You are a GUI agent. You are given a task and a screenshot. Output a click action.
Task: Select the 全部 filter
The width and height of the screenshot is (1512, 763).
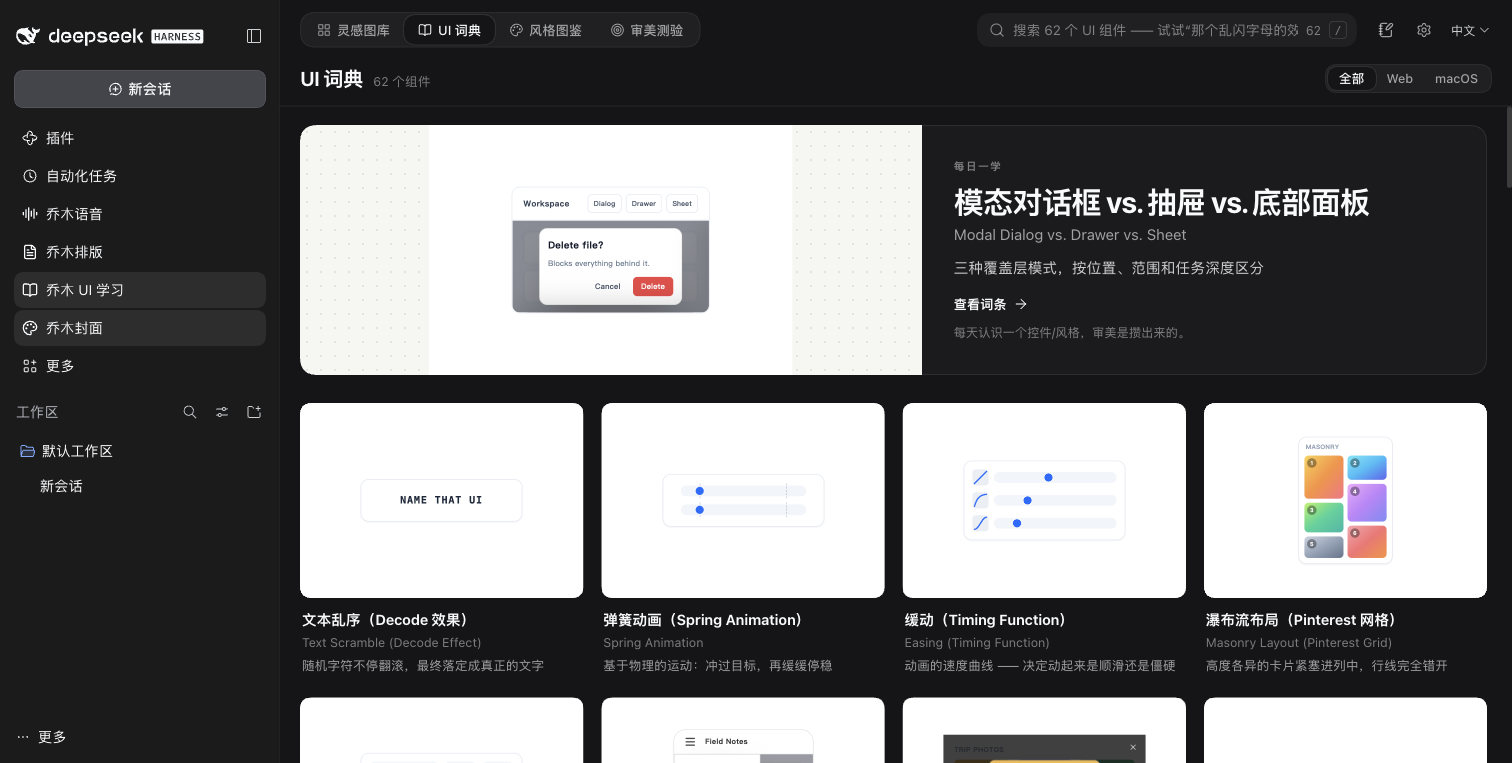(1351, 78)
